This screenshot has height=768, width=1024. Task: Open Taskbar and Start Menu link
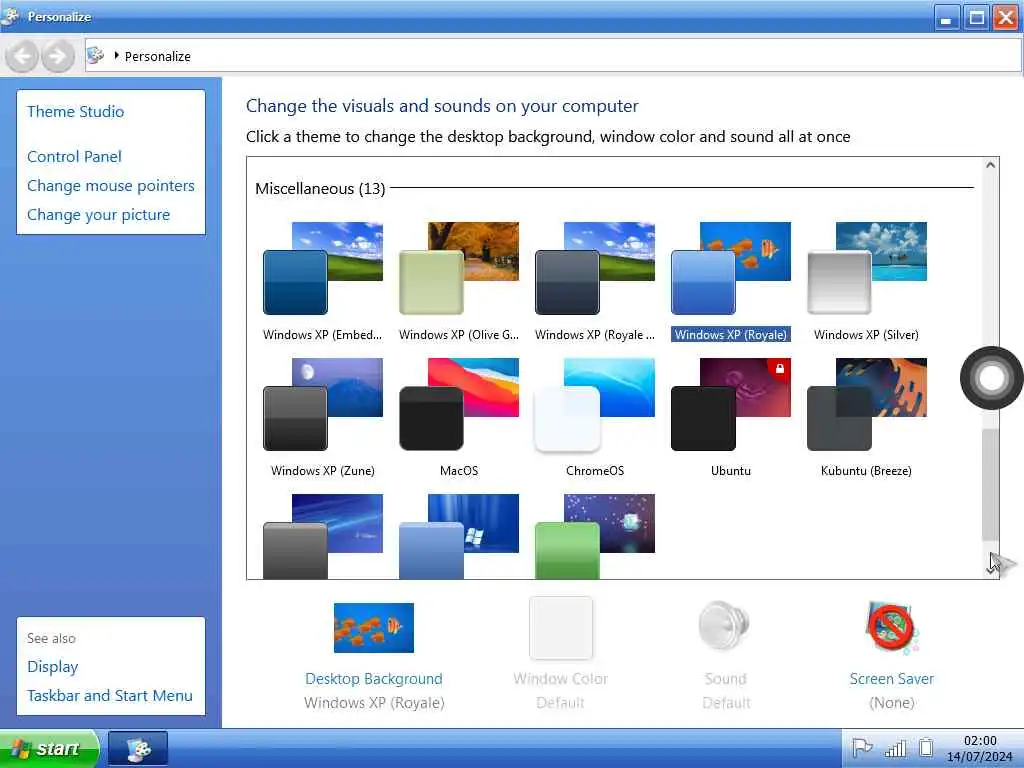(110, 696)
